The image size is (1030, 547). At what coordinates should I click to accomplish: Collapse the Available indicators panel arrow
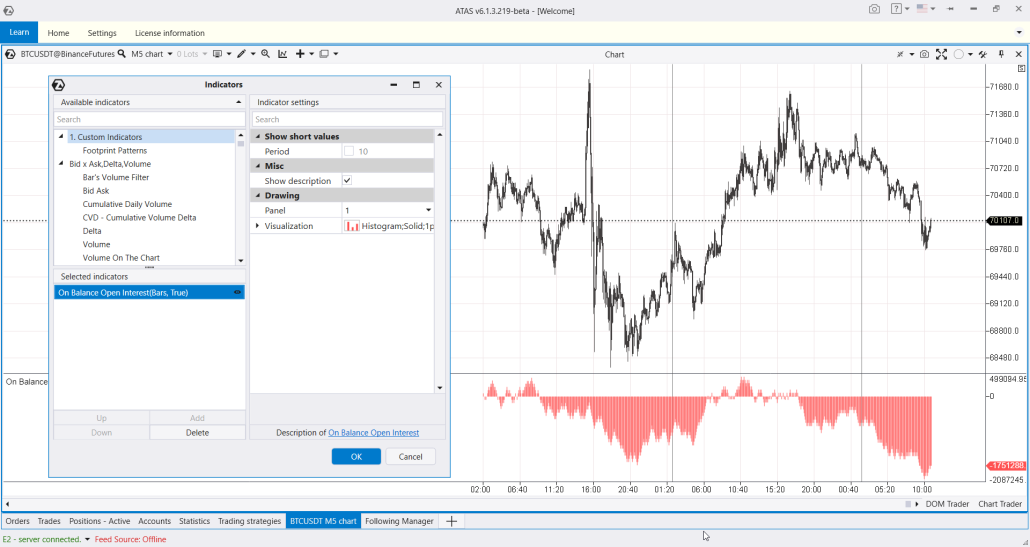click(238, 102)
